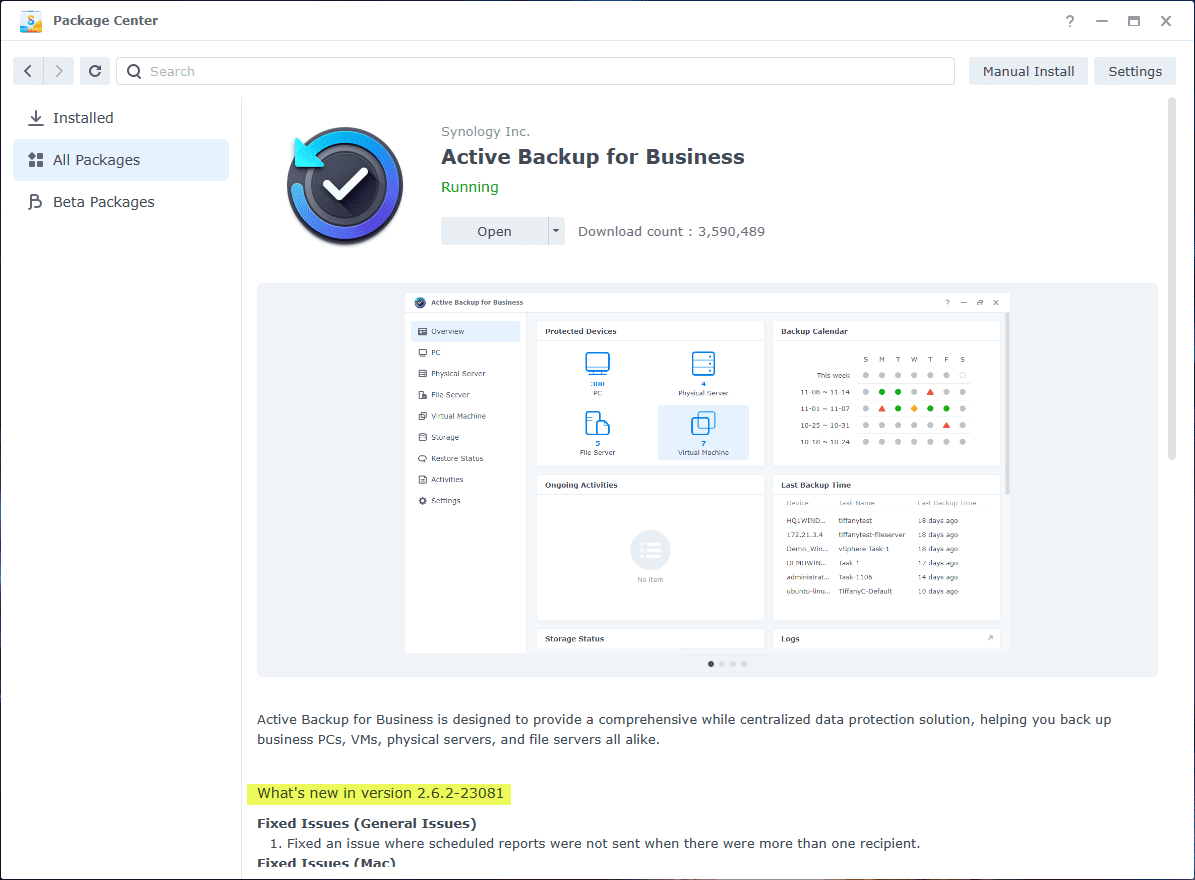Click the All Packages grid icon
The image size is (1195, 880).
tap(35, 160)
